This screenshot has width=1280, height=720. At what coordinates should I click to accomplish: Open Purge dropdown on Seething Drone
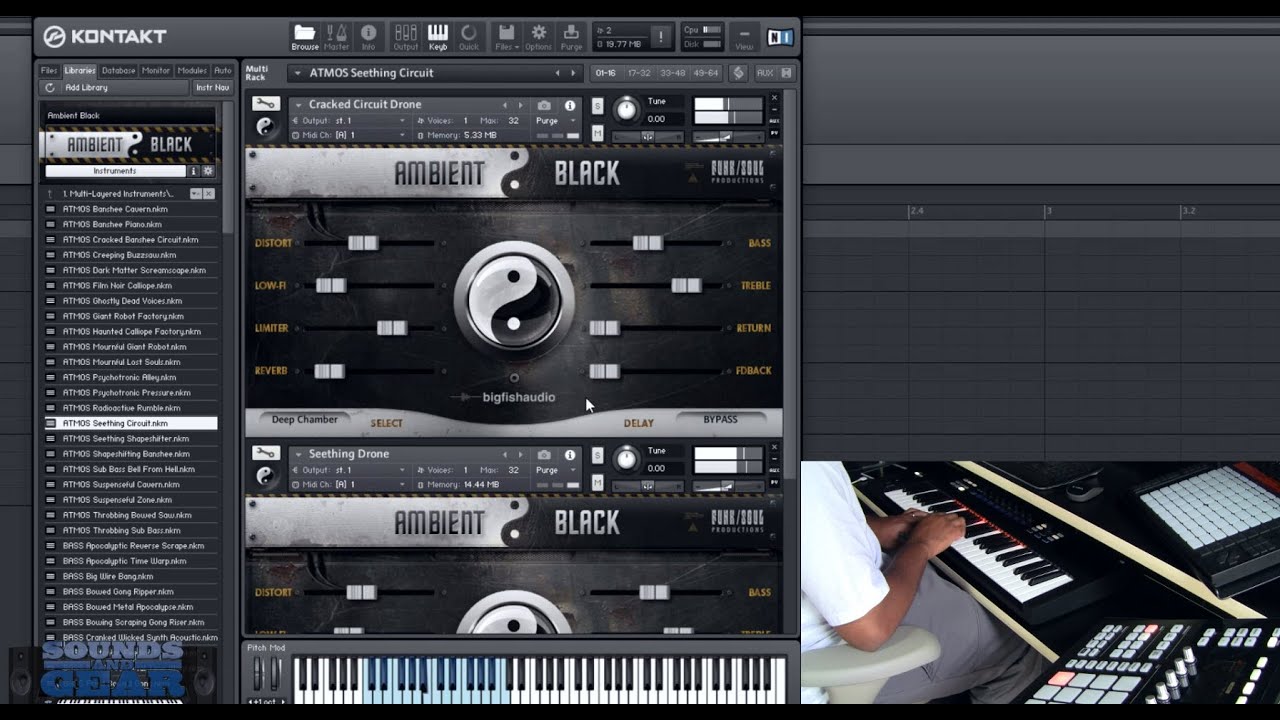[555, 470]
